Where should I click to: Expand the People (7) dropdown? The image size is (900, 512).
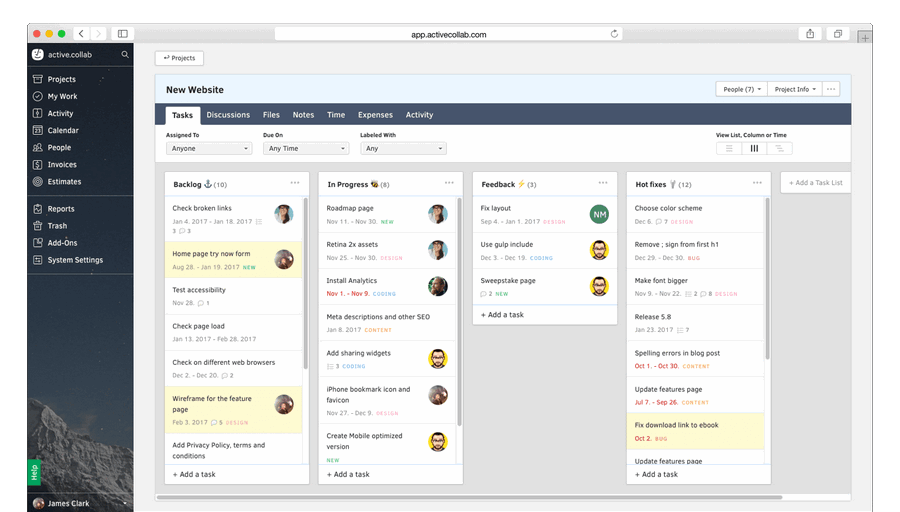tap(742, 89)
